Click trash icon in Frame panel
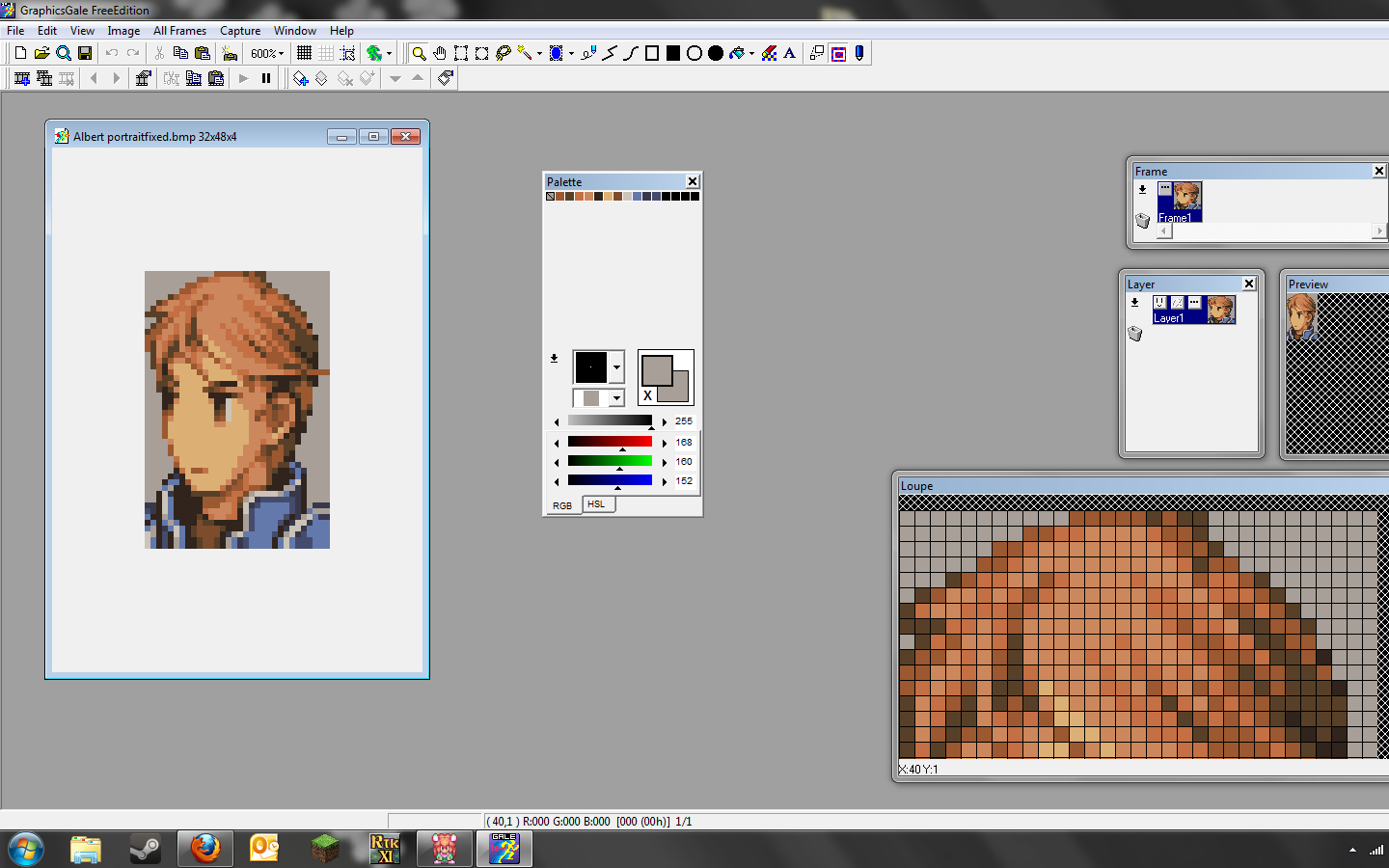 coord(1143,221)
